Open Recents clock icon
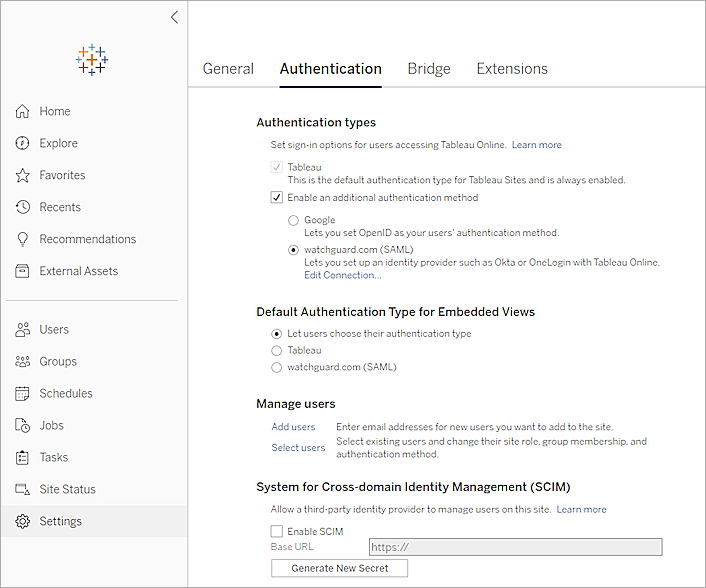This screenshot has width=706, height=588. click(22, 207)
